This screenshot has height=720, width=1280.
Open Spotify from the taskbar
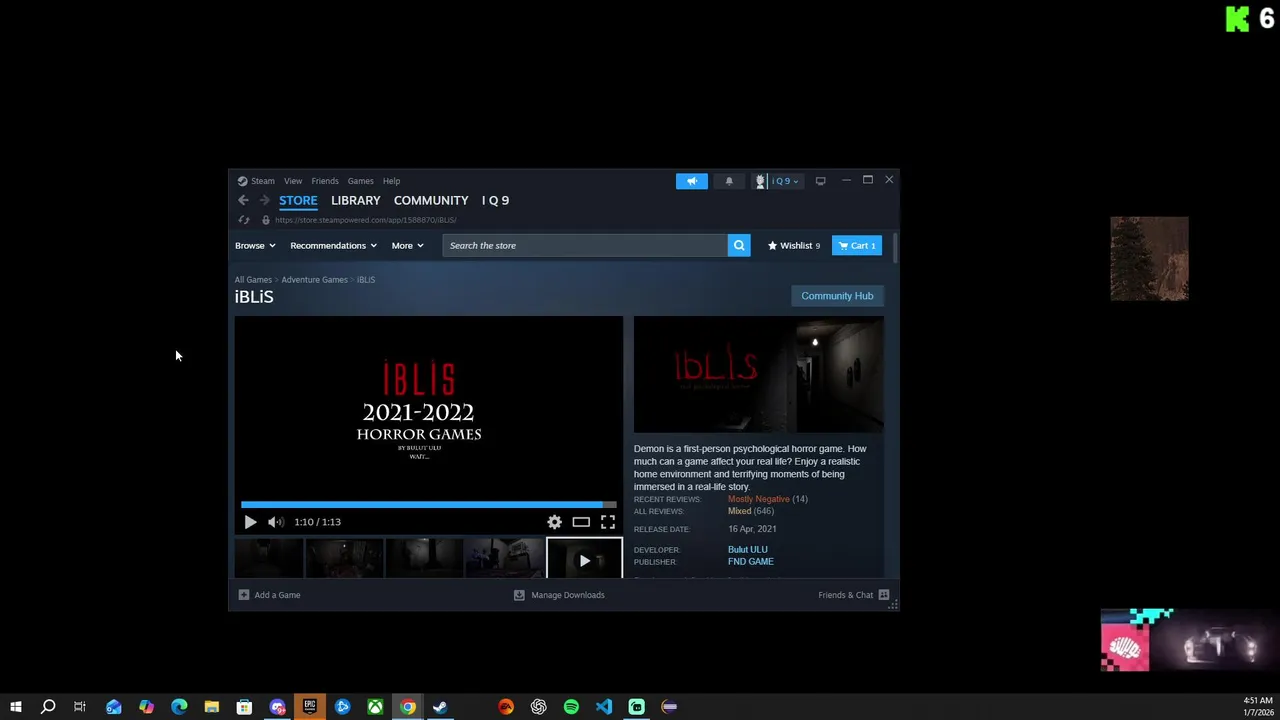[571, 707]
